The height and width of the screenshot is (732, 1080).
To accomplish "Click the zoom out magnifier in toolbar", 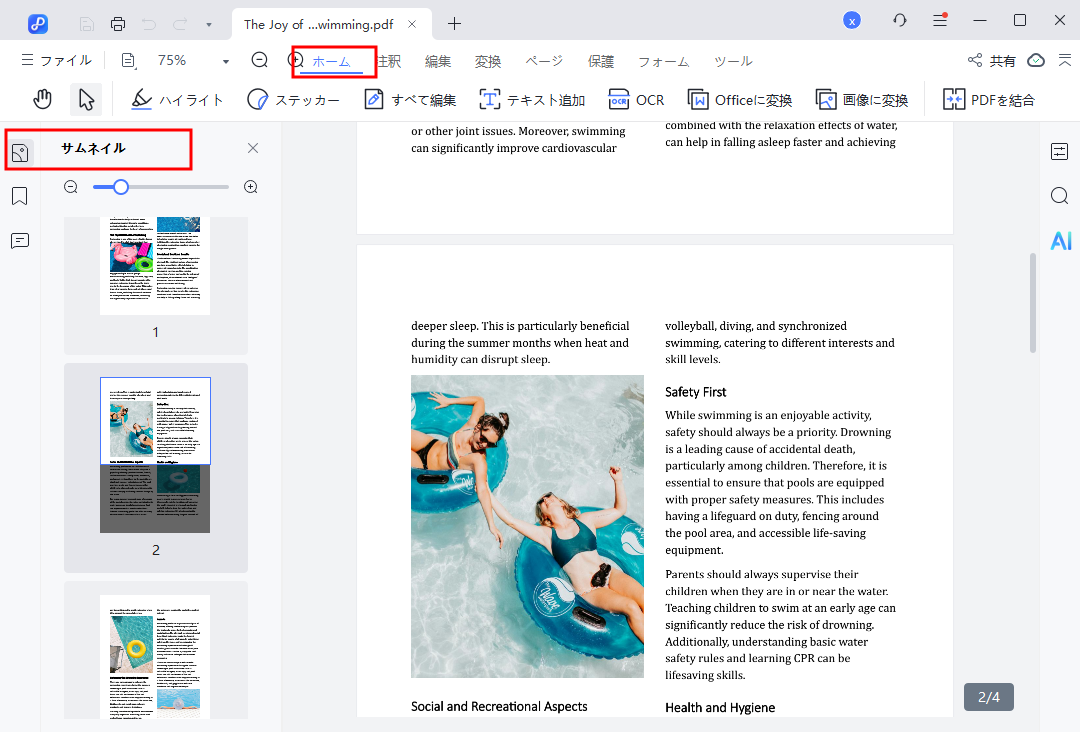I will 260,60.
